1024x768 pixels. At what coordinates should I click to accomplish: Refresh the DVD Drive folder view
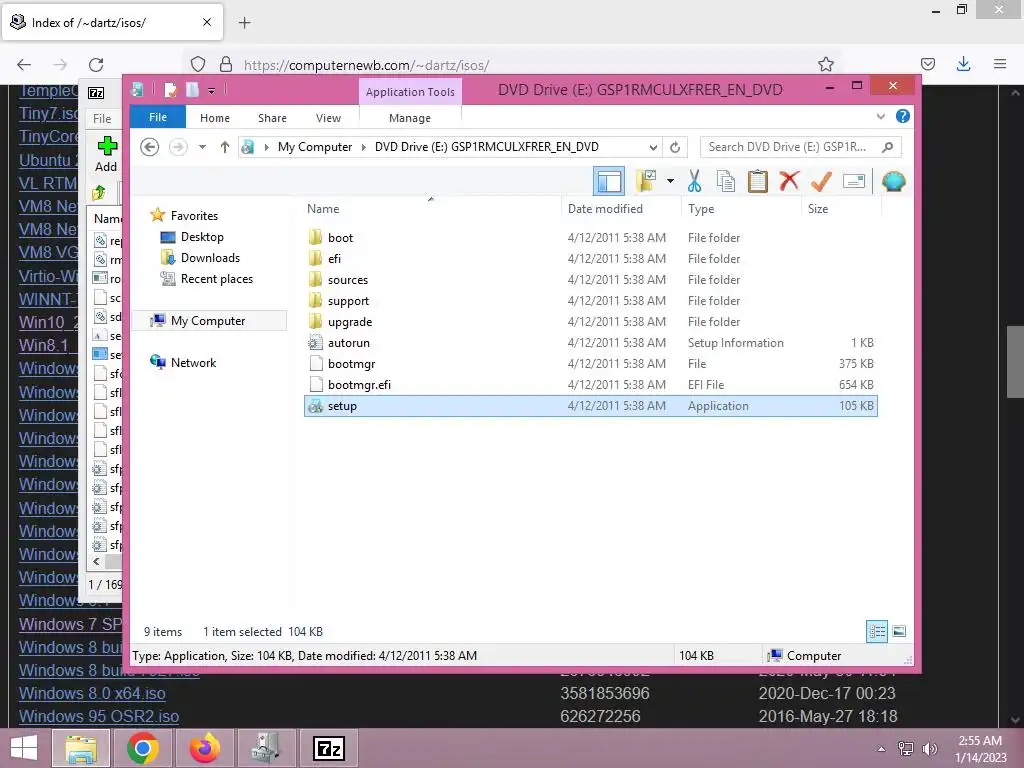click(675, 147)
